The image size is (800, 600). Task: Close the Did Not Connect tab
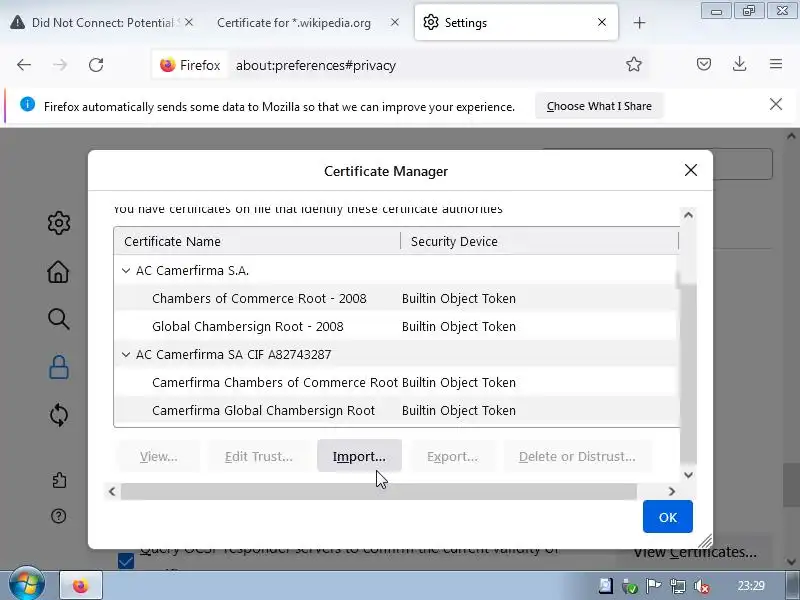point(189,22)
